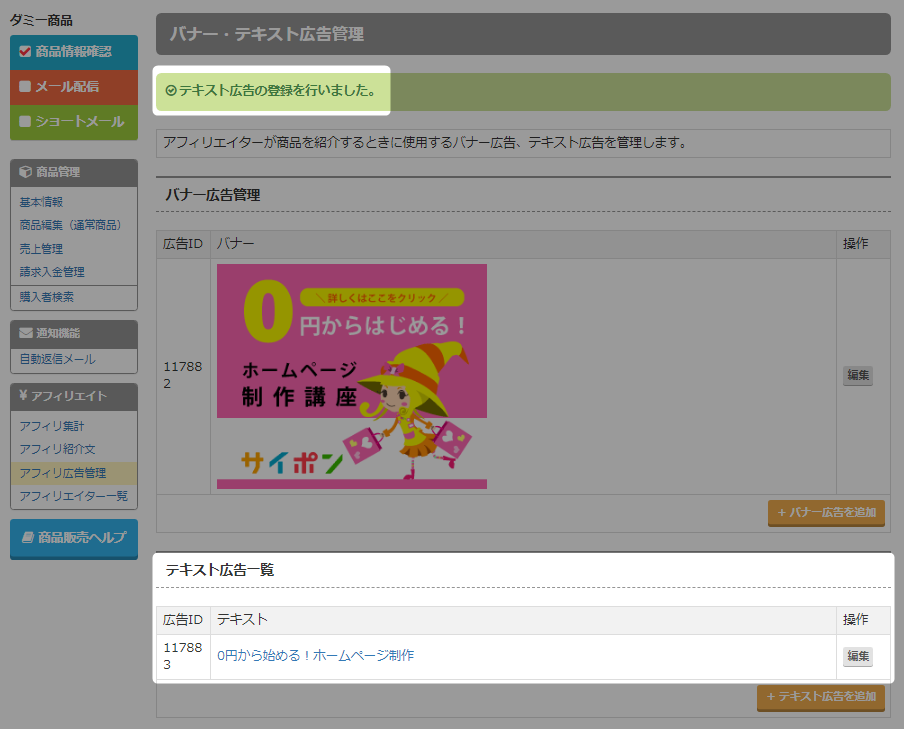Click the テキスト広告の登録を行いました message
The width and height of the screenshot is (904, 729).
[x=277, y=91]
